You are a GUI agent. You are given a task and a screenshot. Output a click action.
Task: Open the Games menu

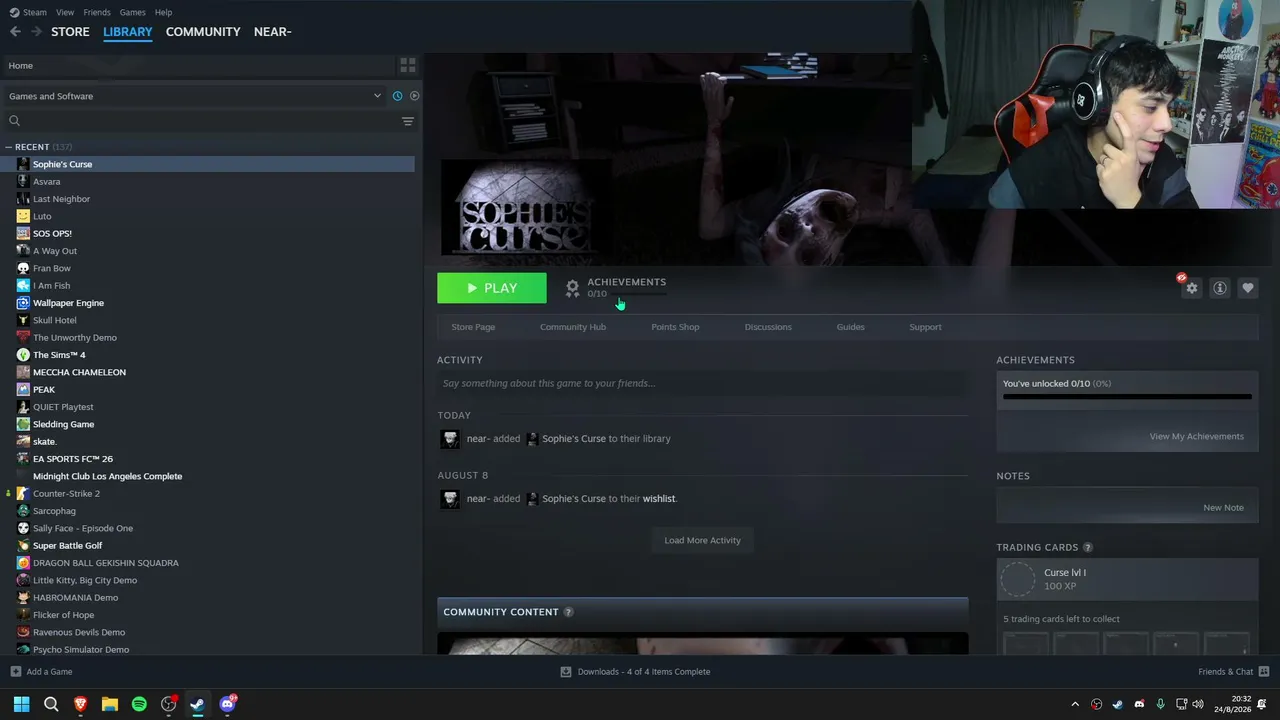(132, 12)
